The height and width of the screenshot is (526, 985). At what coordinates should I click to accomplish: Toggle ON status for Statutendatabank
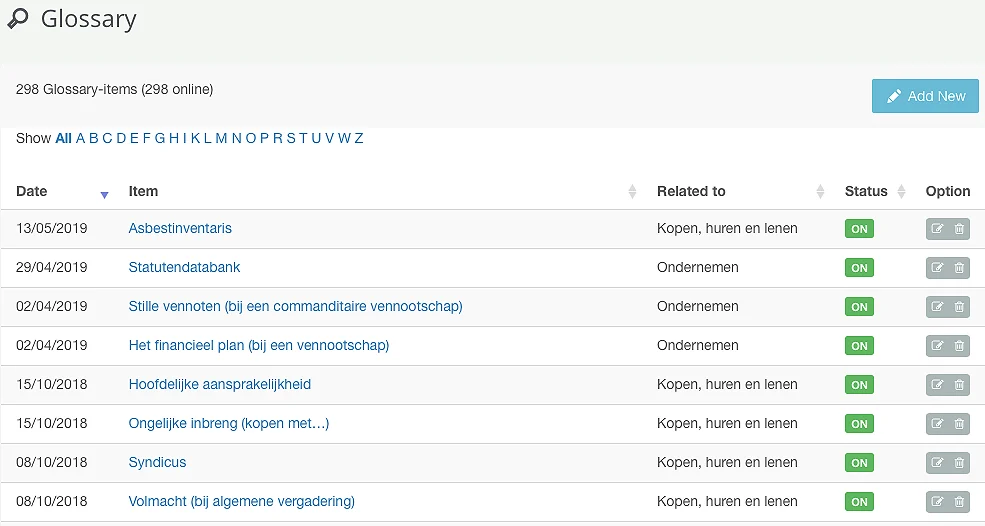(859, 268)
